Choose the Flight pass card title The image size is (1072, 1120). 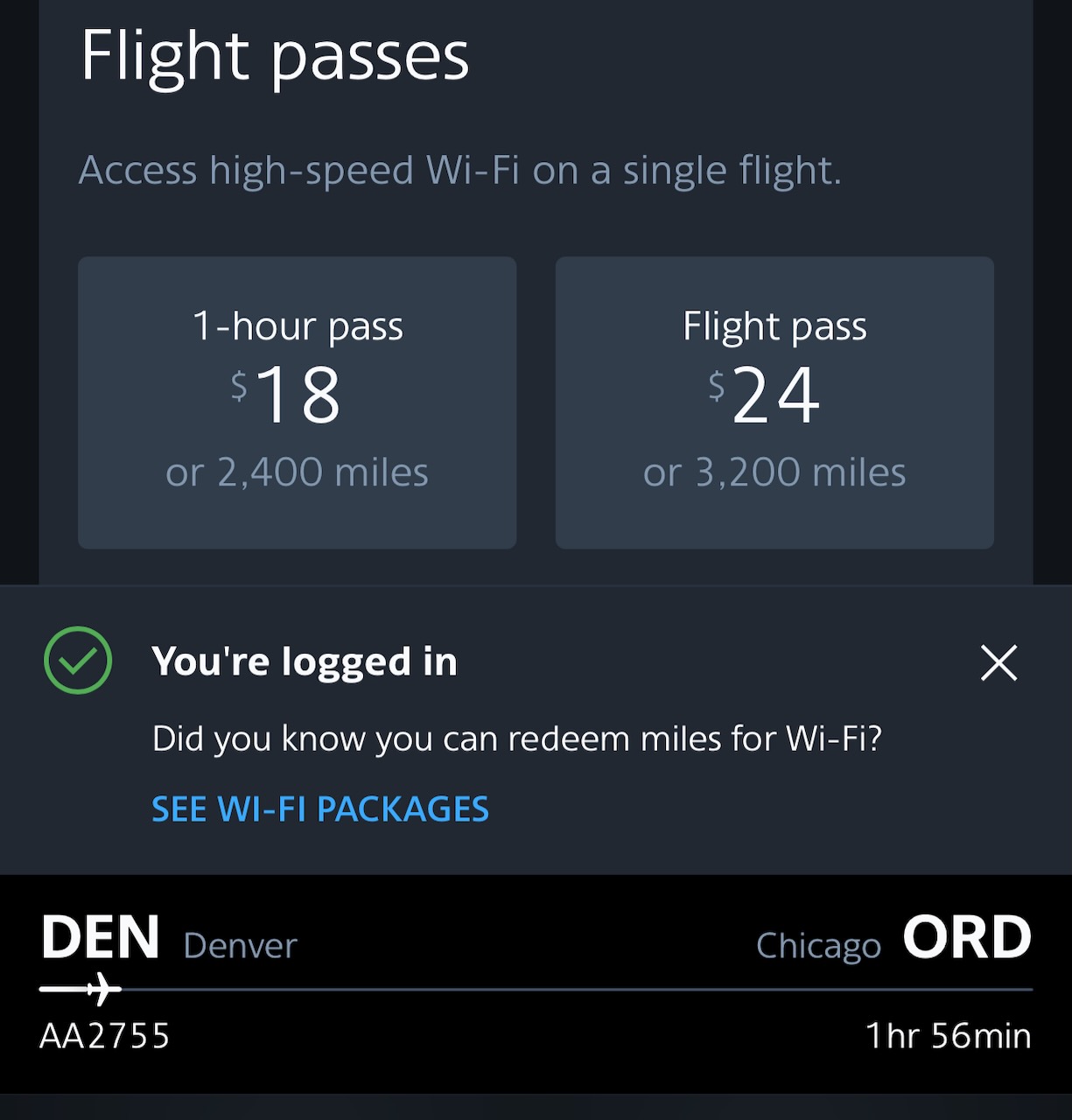coord(774,326)
